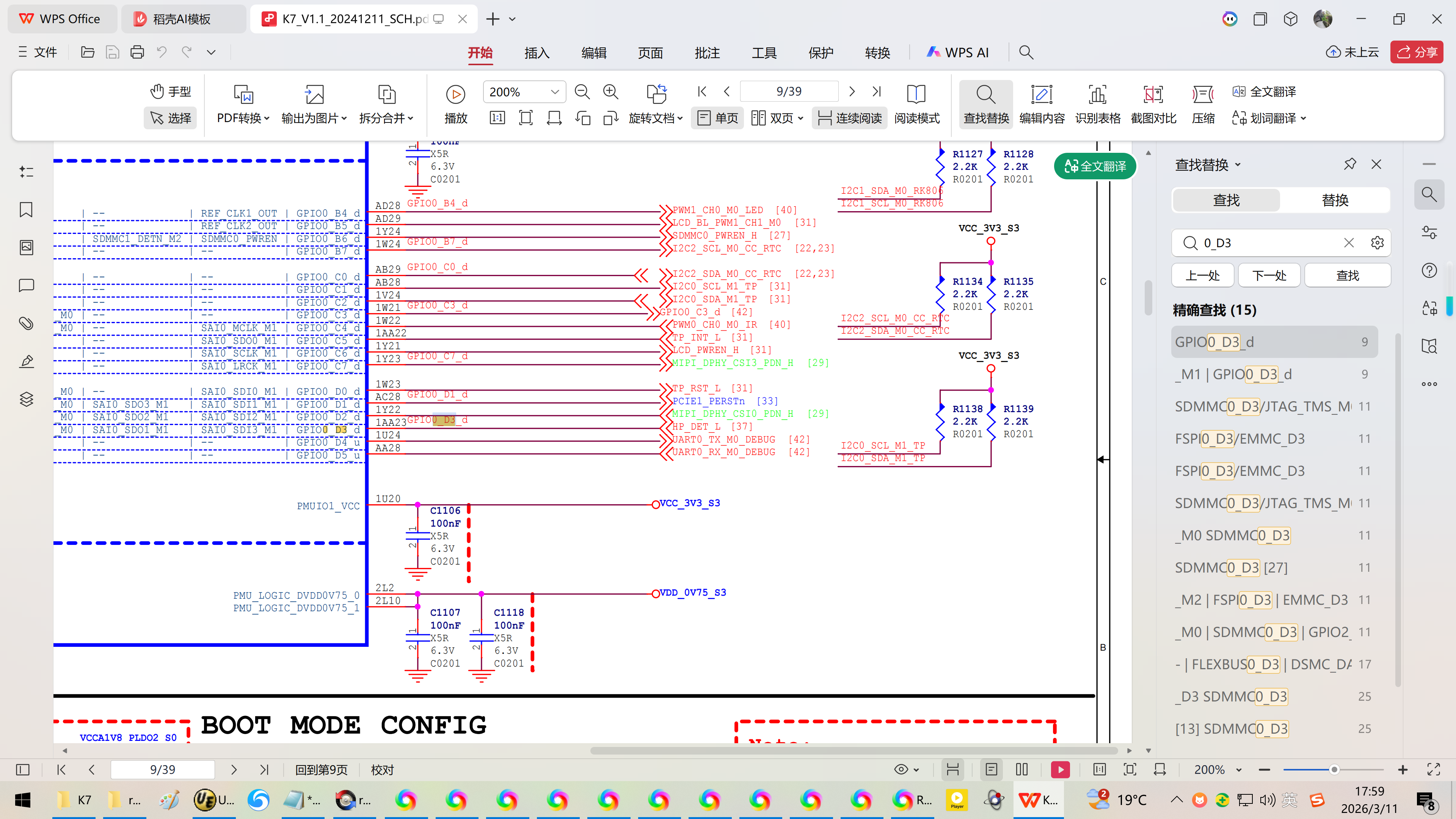Open the bookmark panel in left sidebar
The image size is (1456, 819).
[26, 210]
